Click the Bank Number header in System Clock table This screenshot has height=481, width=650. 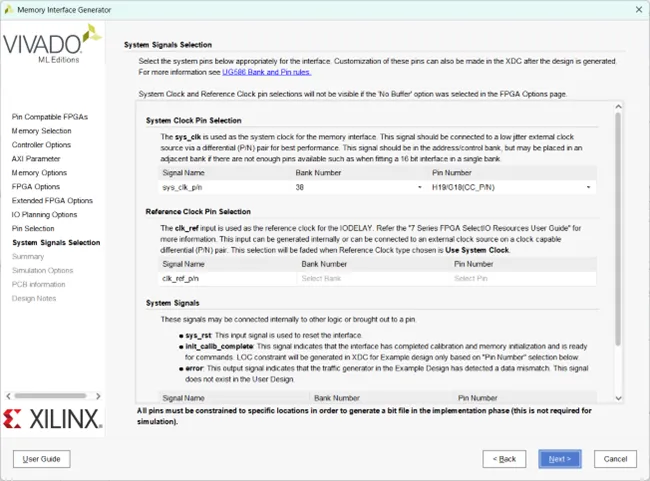(318, 172)
